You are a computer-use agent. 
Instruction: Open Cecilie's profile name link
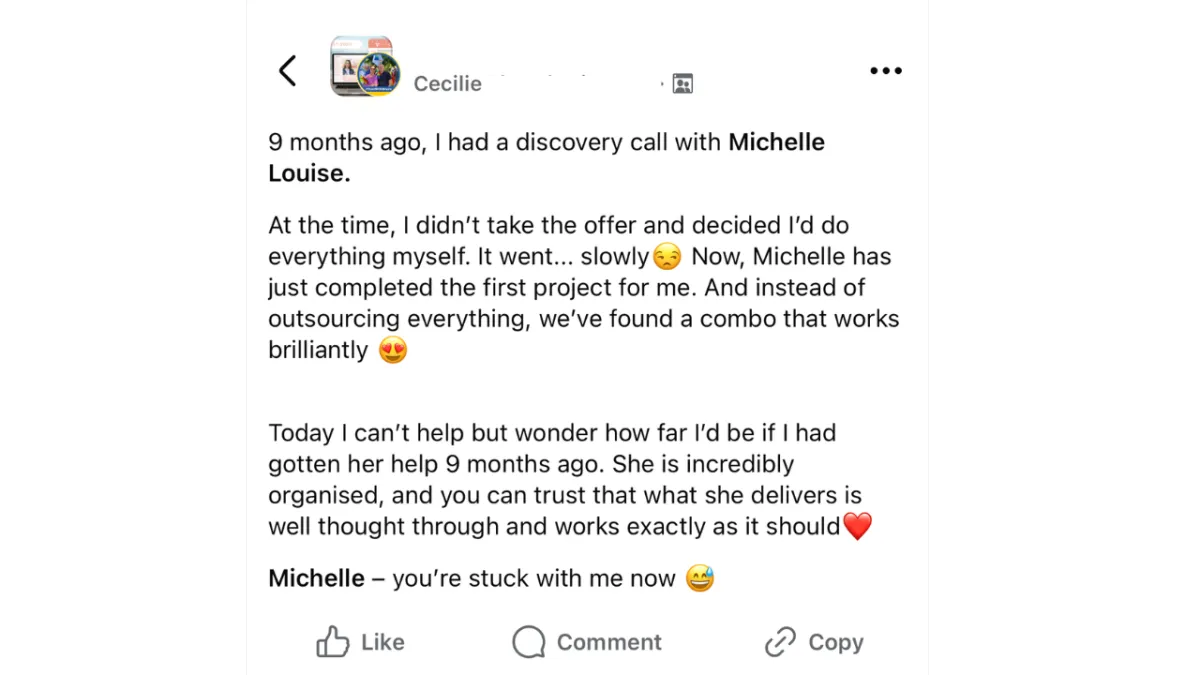[x=448, y=84]
